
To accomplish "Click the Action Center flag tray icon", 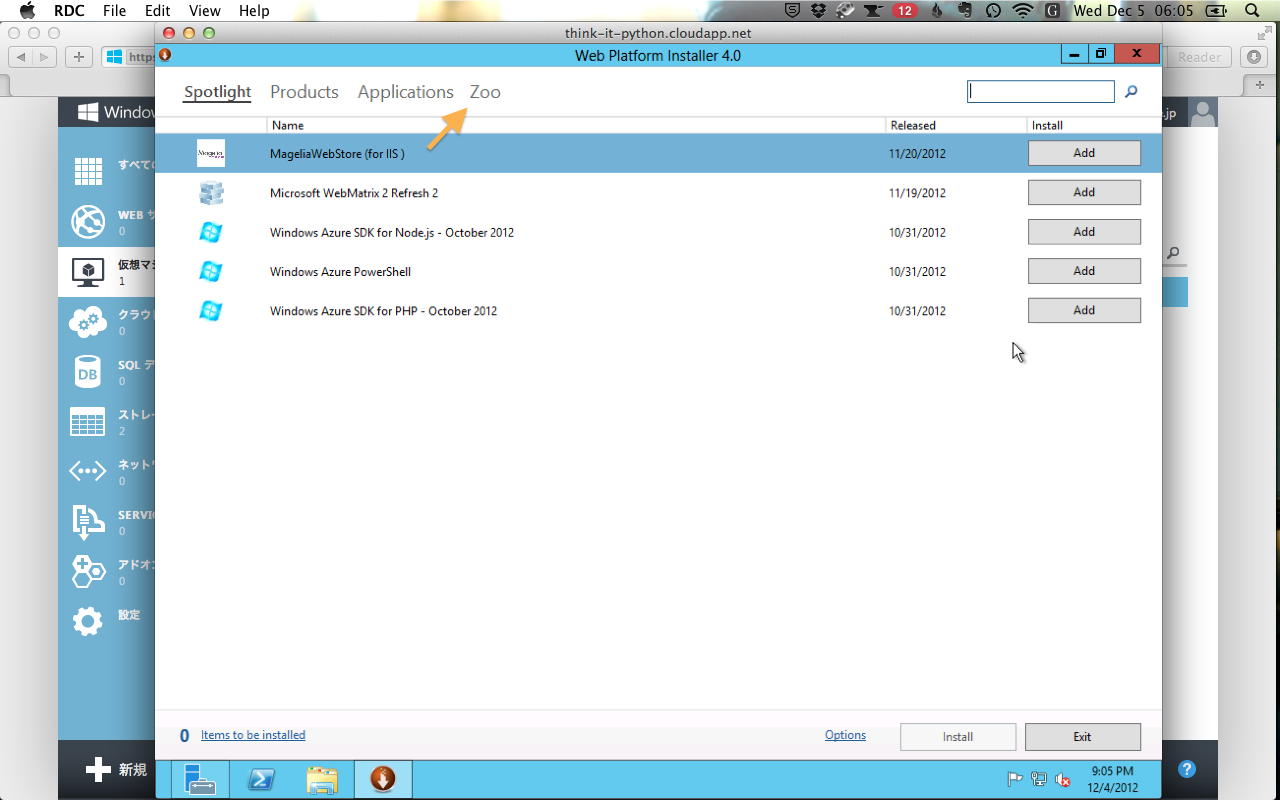I will coord(1014,780).
